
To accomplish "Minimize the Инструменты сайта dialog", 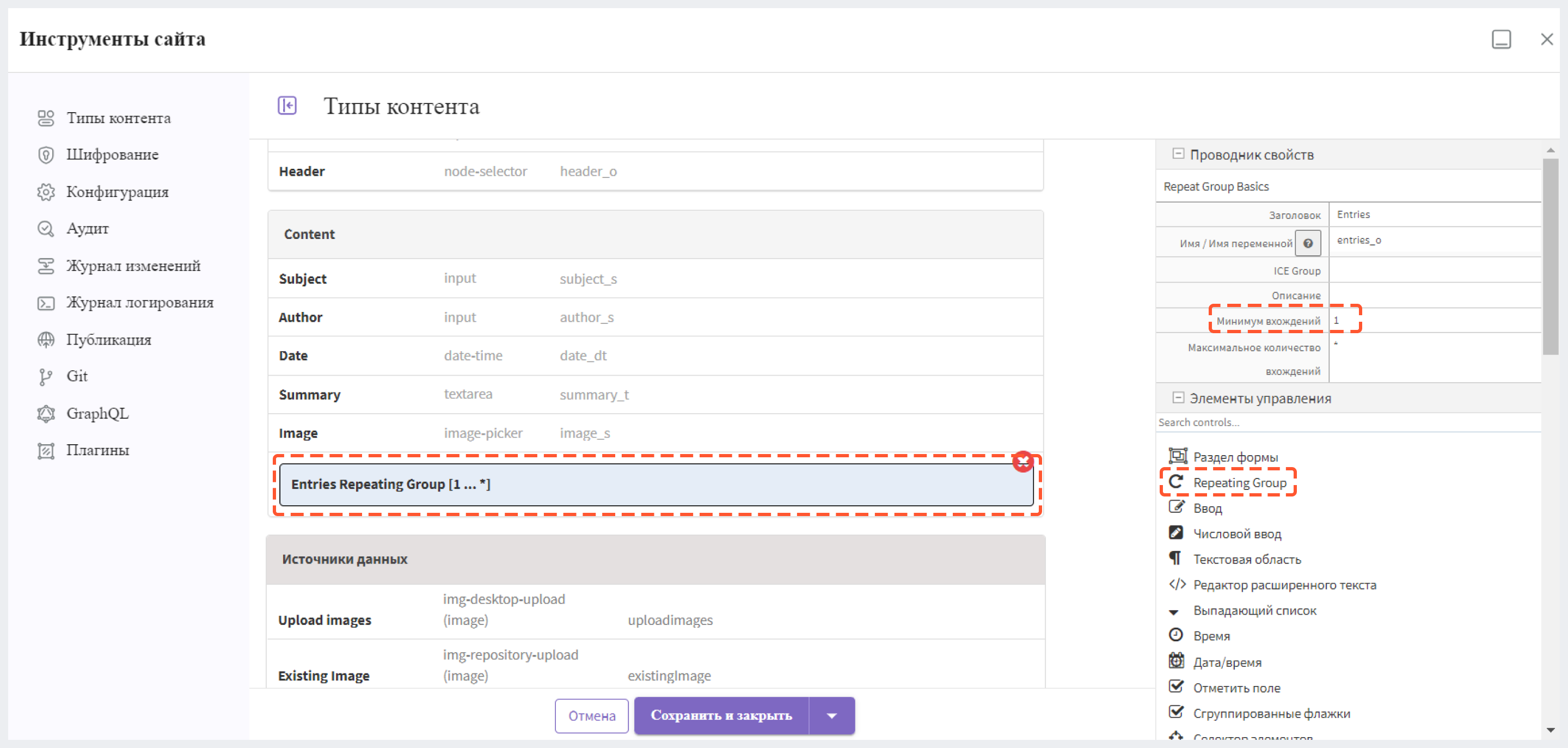I will (x=1501, y=40).
